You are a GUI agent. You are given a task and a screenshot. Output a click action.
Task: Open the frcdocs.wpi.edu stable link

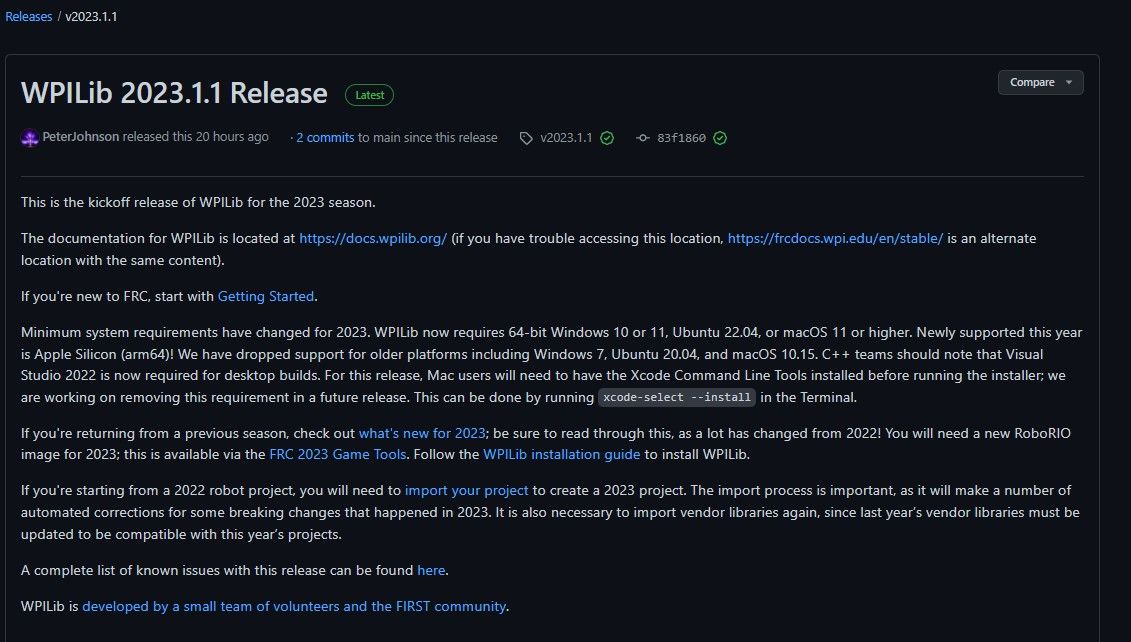[835, 238]
